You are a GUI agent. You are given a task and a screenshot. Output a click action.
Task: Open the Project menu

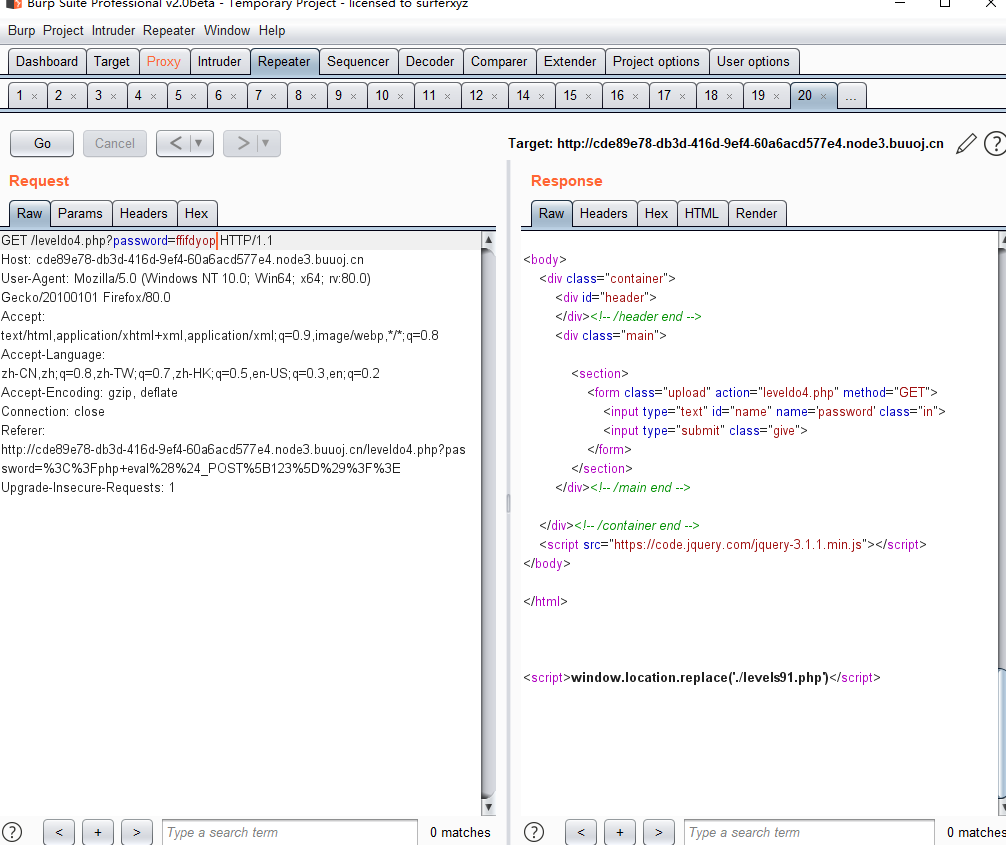pyautogui.click(x=63, y=31)
